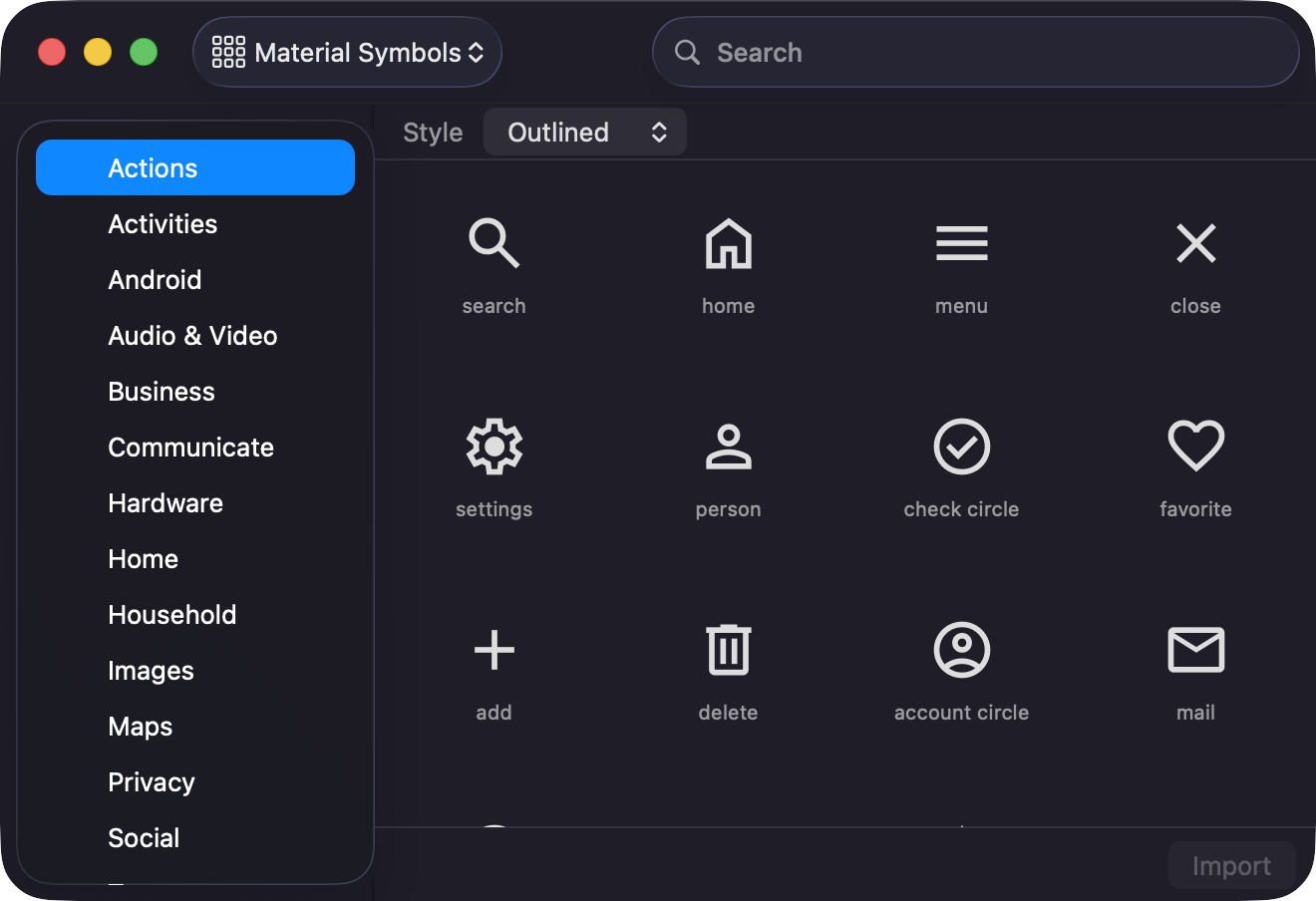This screenshot has height=901, width=1316.
Task: Select the person symbol
Action: click(x=728, y=447)
